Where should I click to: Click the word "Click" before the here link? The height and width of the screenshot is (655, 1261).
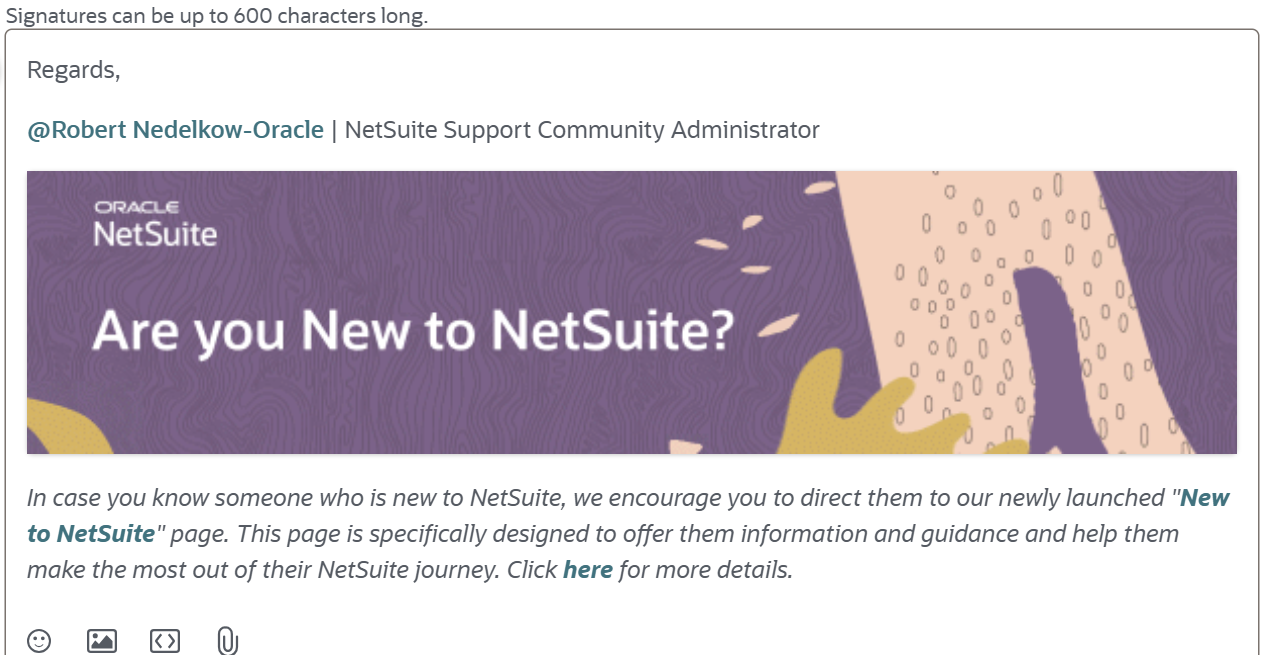(x=532, y=570)
